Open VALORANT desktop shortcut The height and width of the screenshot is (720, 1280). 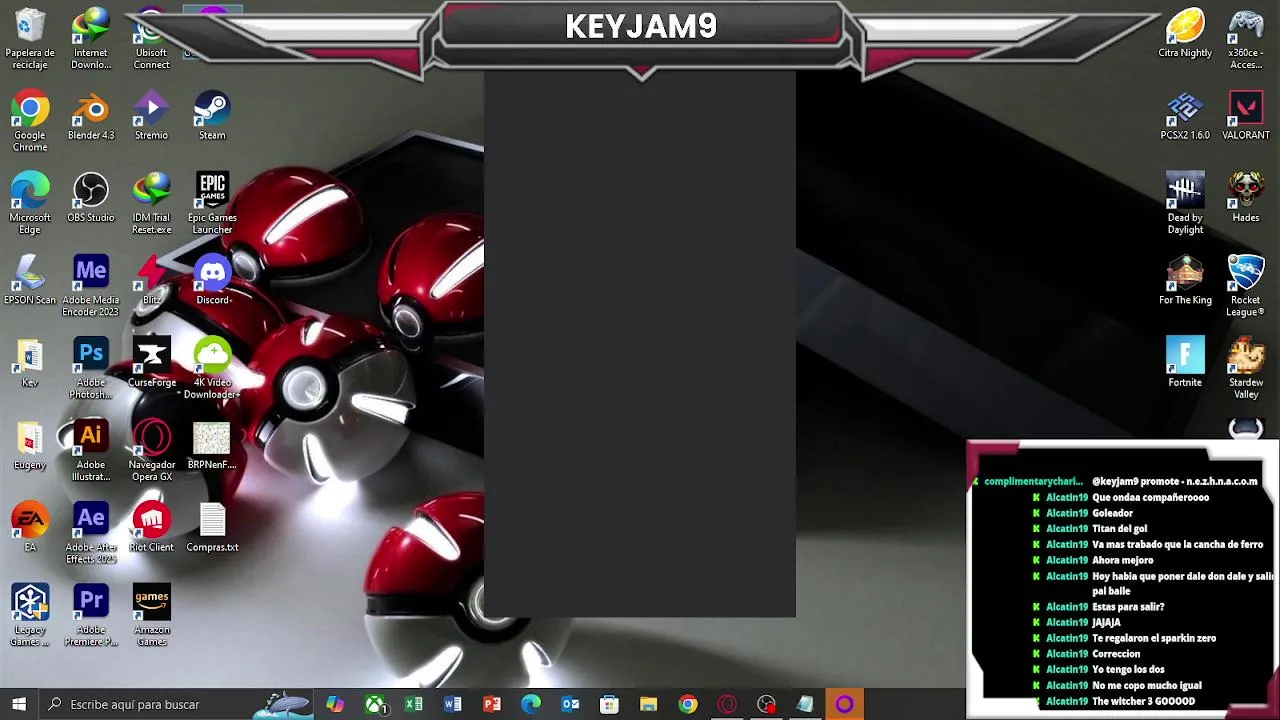[x=1246, y=115]
